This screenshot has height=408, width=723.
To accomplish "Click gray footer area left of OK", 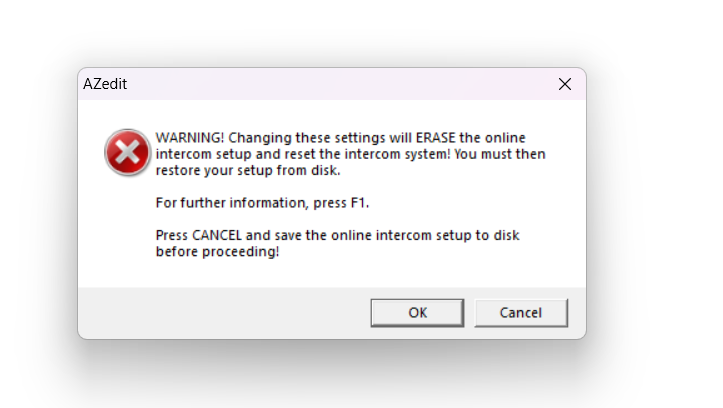I will tap(220, 313).
